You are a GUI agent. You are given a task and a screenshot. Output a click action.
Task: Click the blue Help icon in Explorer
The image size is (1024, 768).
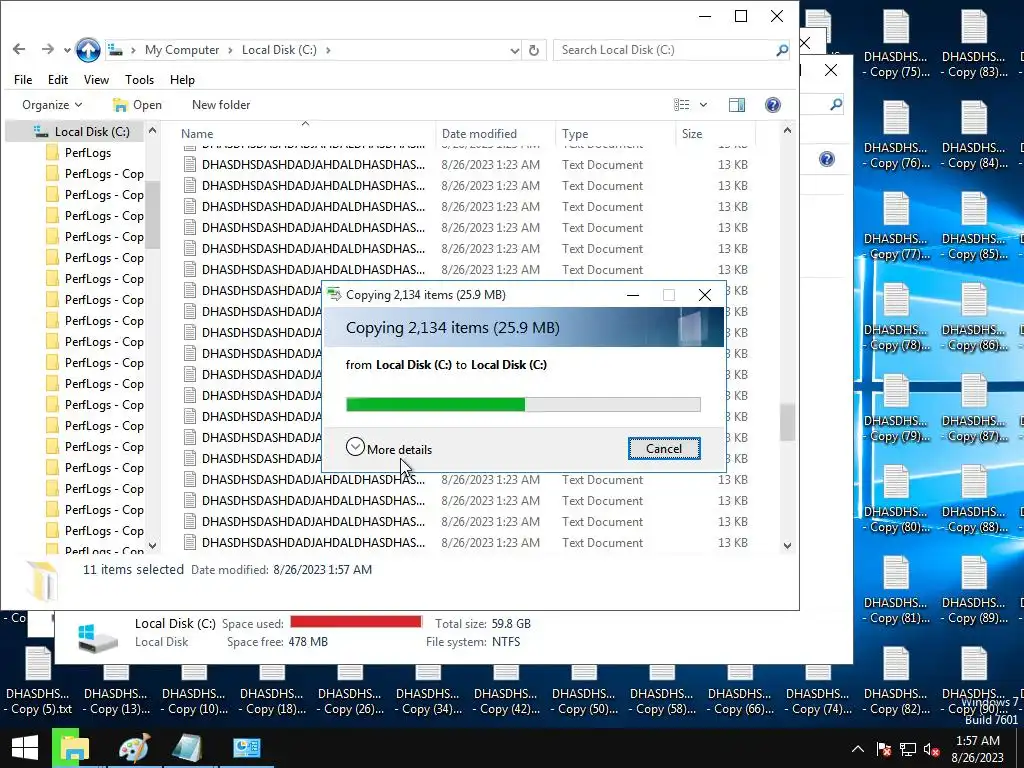tap(773, 104)
